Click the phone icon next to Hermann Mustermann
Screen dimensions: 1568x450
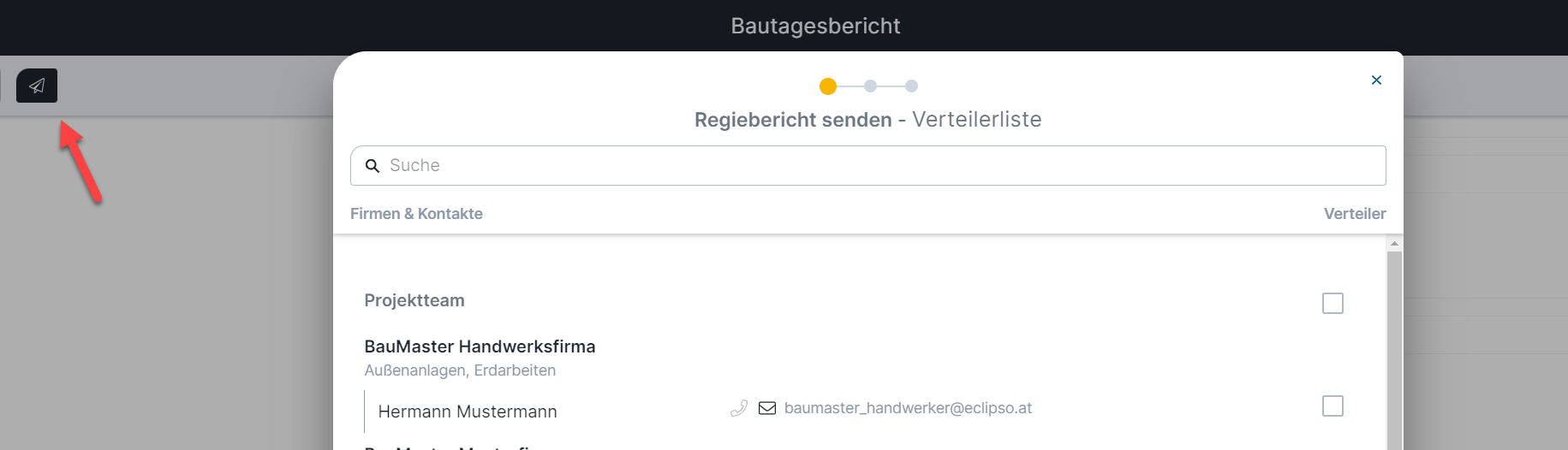coord(739,408)
